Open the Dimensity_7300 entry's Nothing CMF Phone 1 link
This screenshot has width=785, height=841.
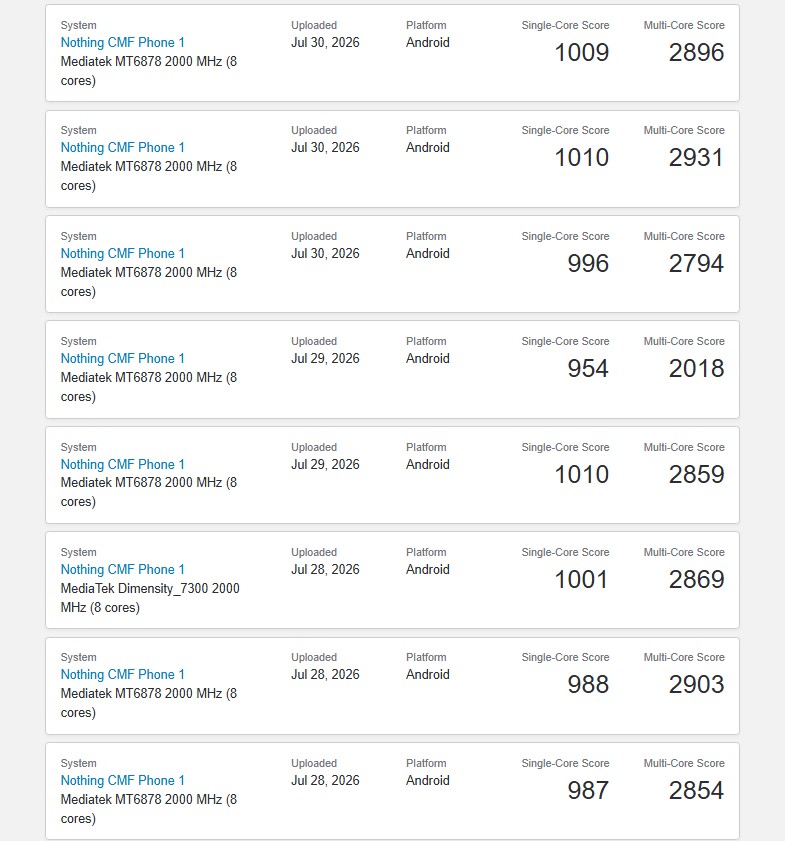click(122, 570)
